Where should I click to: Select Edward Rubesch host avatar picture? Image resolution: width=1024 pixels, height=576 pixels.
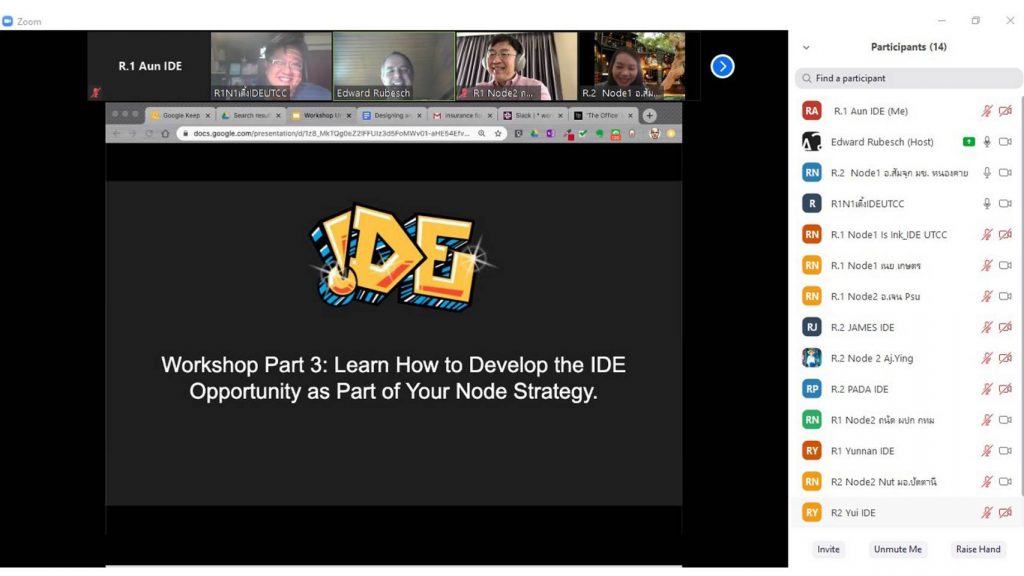pyautogui.click(x=812, y=142)
